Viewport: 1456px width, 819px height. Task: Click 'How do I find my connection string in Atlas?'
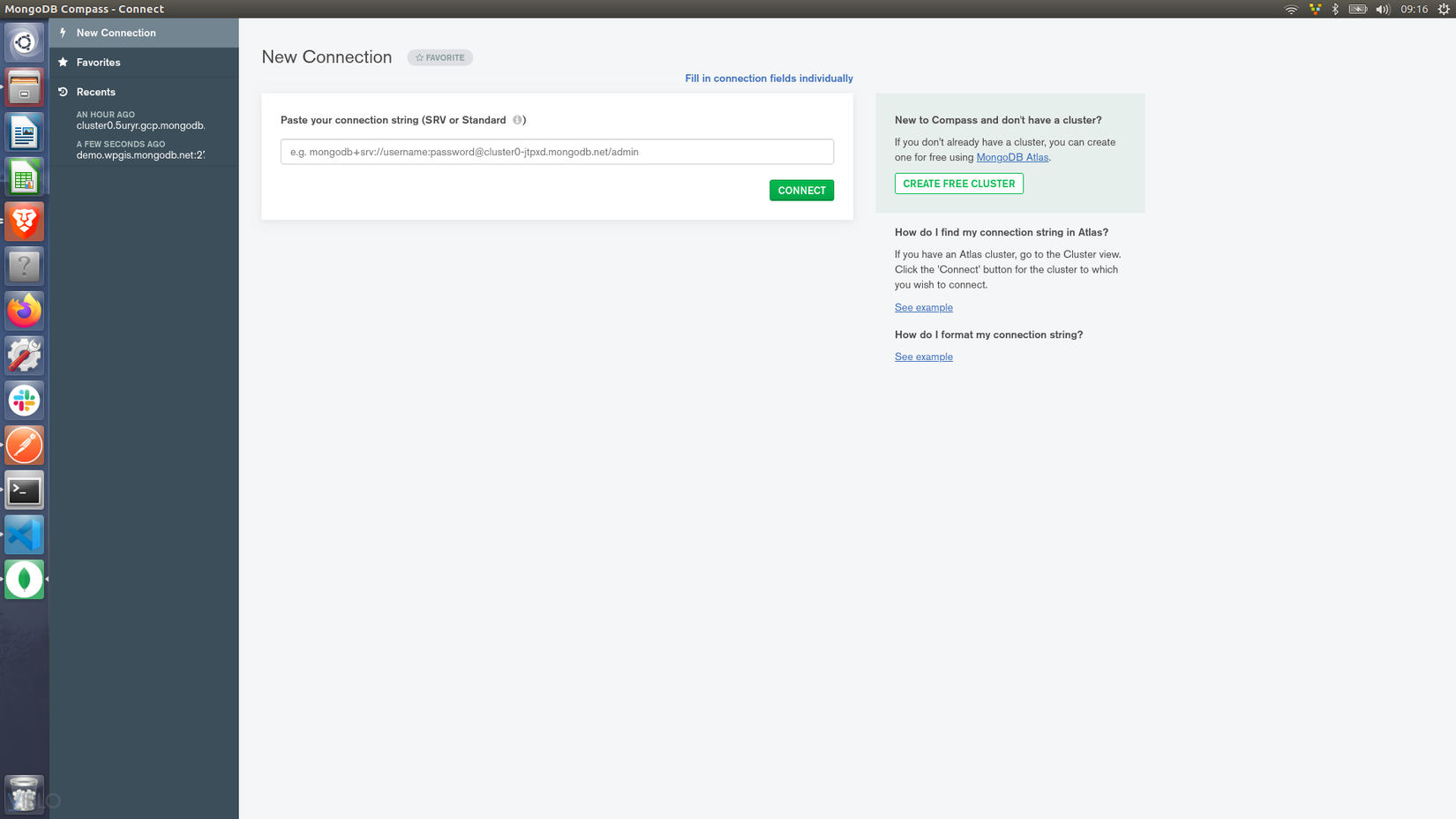pos(1002,232)
